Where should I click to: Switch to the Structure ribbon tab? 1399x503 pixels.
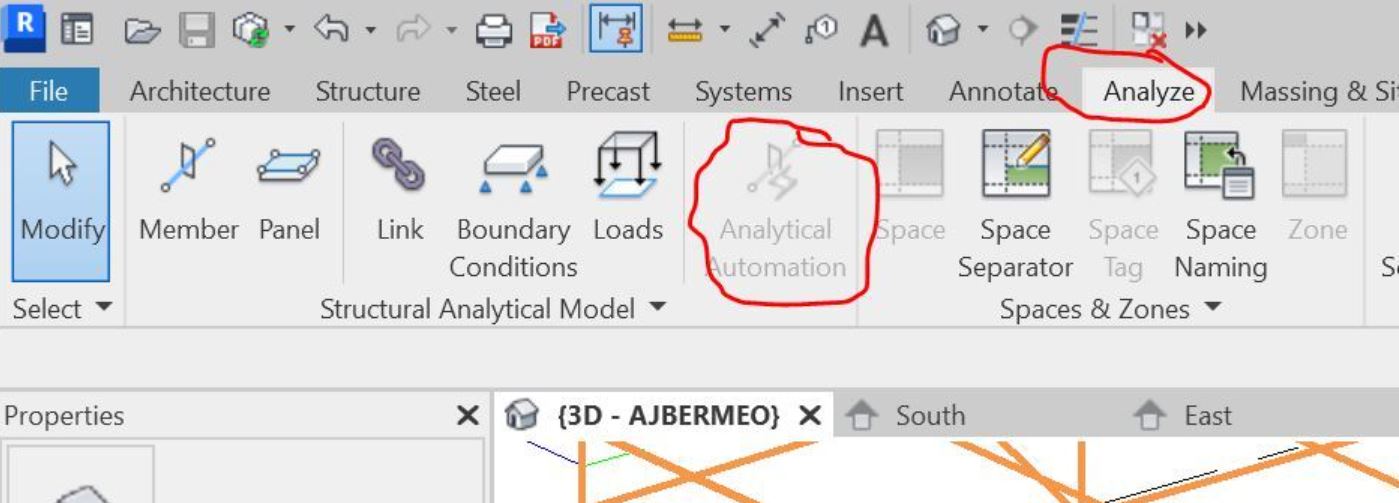(x=367, y=92)
